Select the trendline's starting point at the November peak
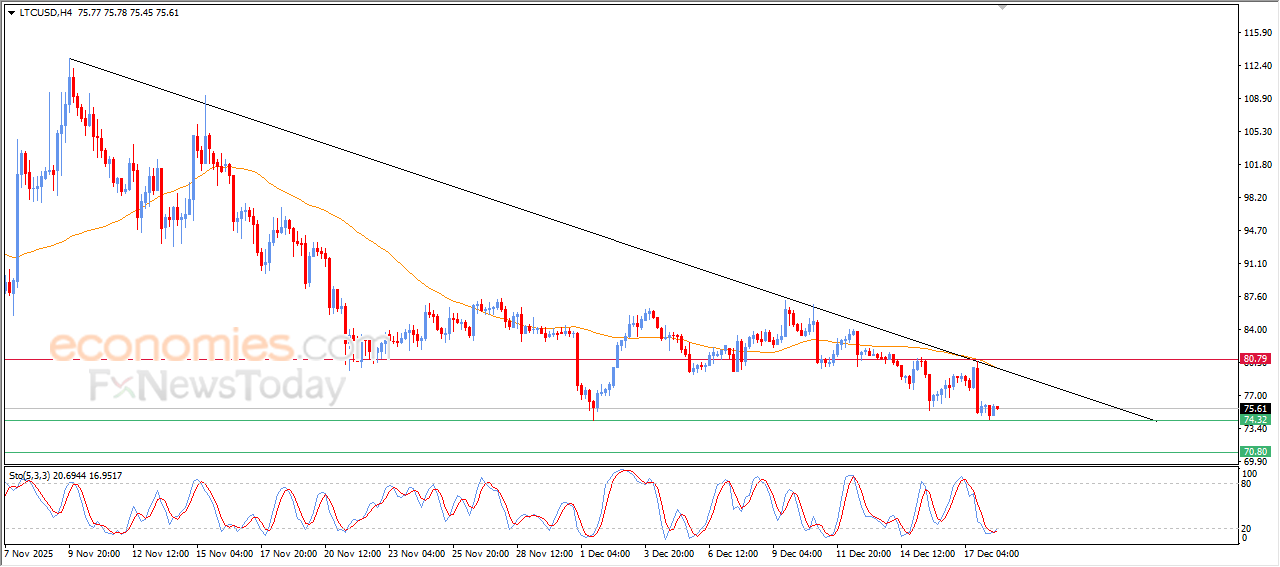The width and height of the screenshot is (1280, 567). [70, 59]
